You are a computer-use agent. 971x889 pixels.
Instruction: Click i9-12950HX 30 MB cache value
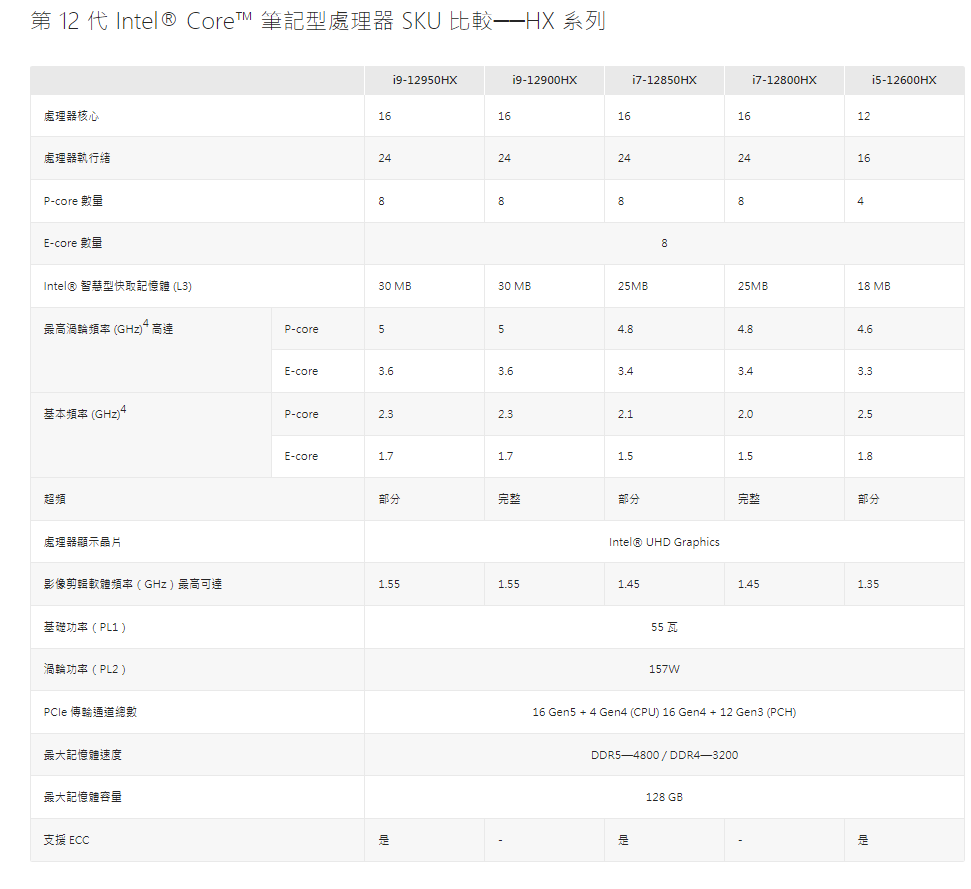tap(395, 286)
